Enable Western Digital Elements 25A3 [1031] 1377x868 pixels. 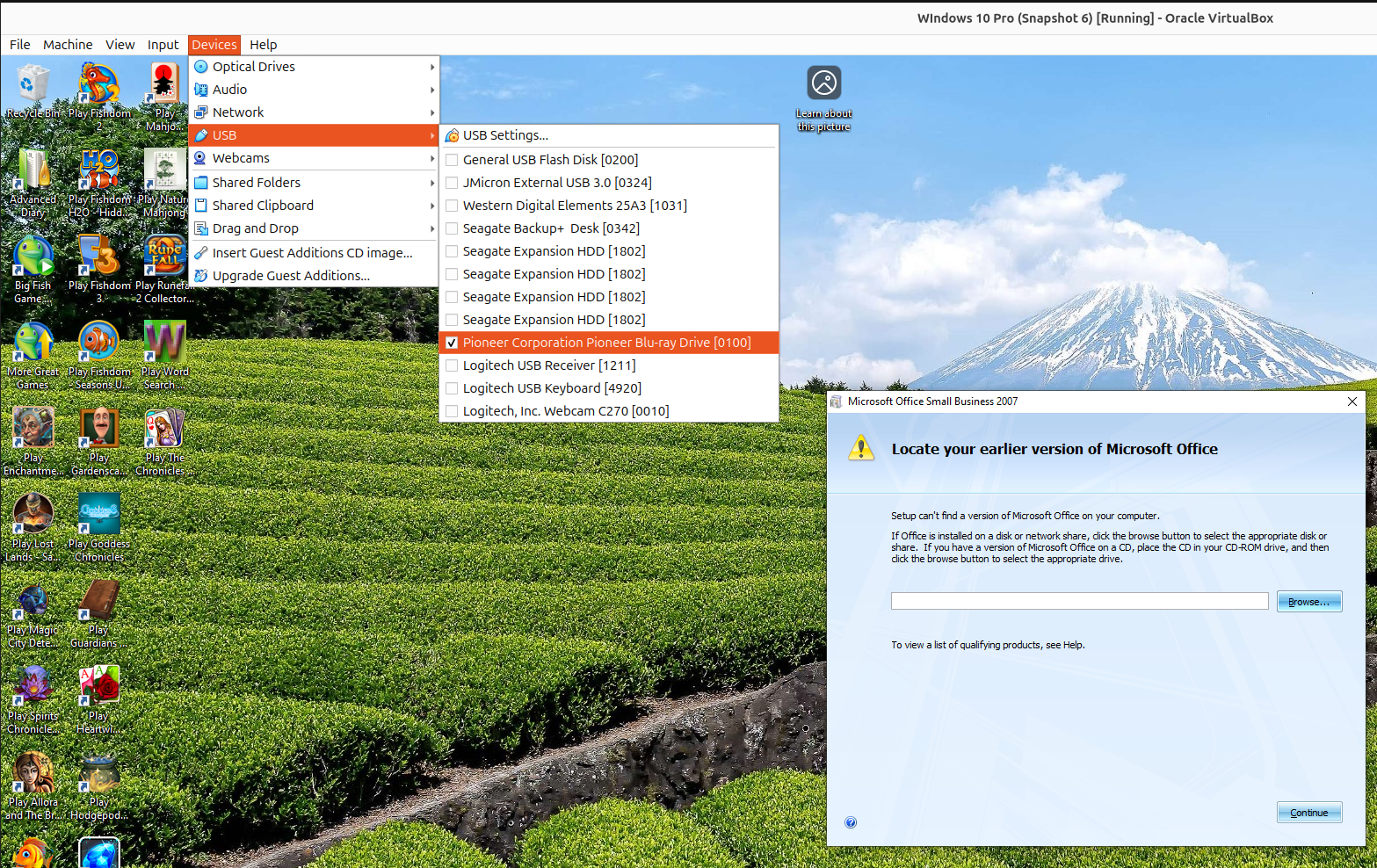pyautogui.click(x=608, y=206)
